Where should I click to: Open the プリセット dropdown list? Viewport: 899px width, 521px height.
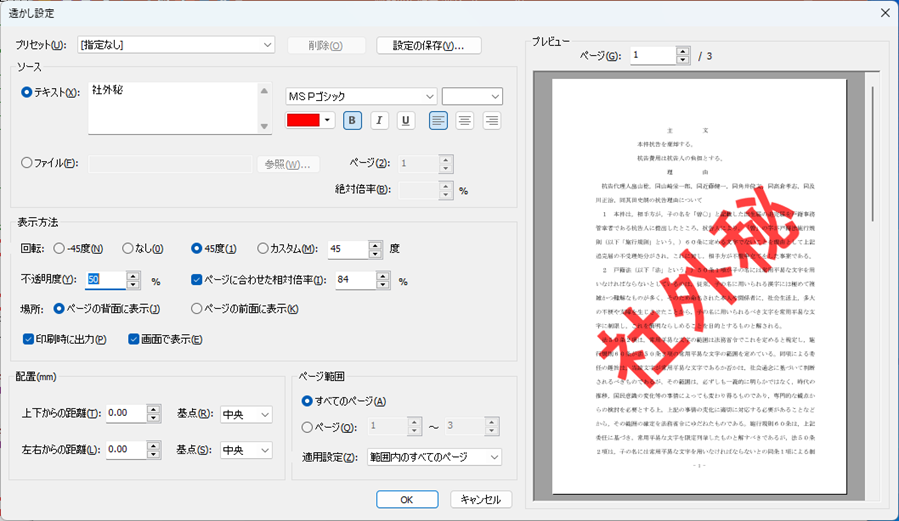point(267,45)
